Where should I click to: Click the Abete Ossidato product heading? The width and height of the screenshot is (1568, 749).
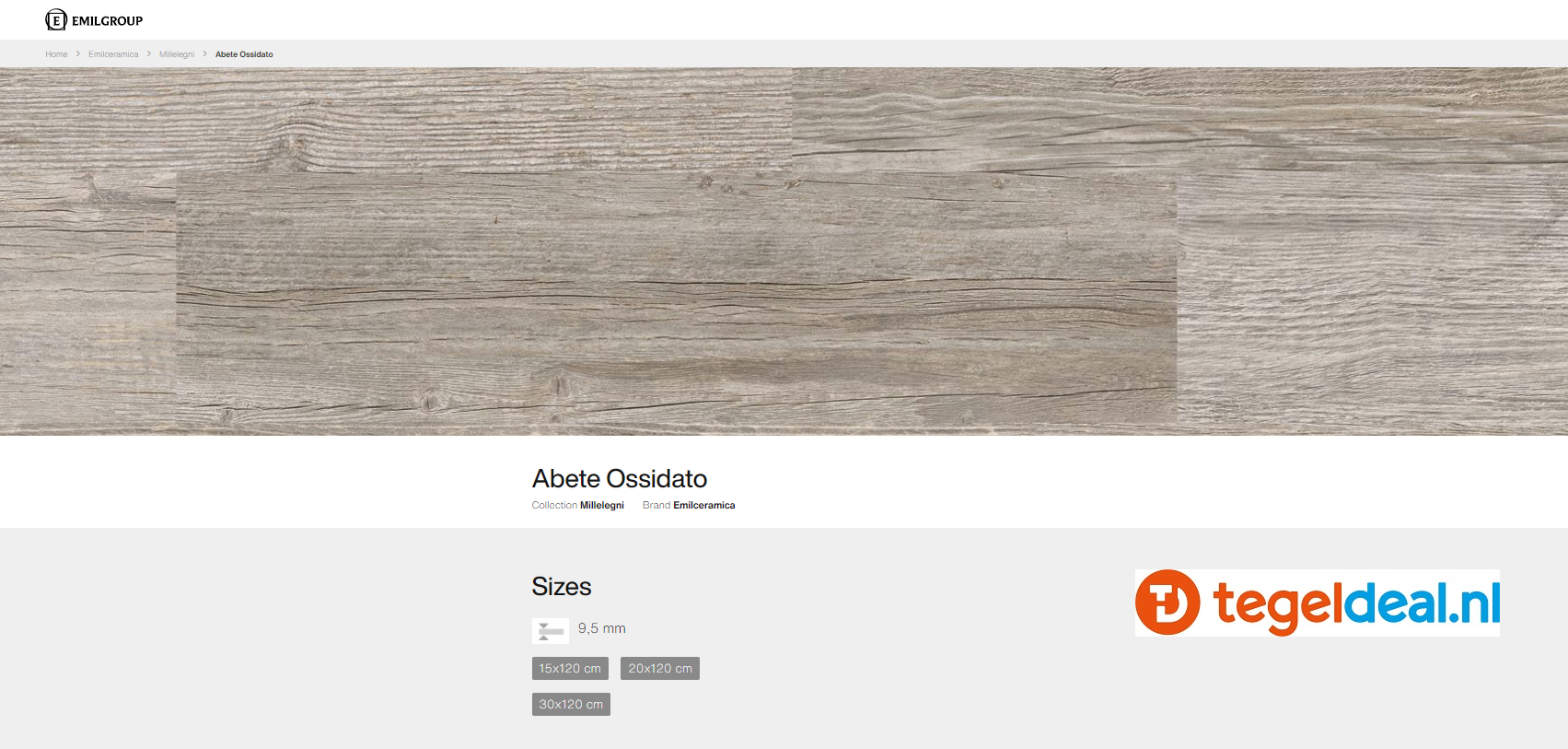click(620, 478)
